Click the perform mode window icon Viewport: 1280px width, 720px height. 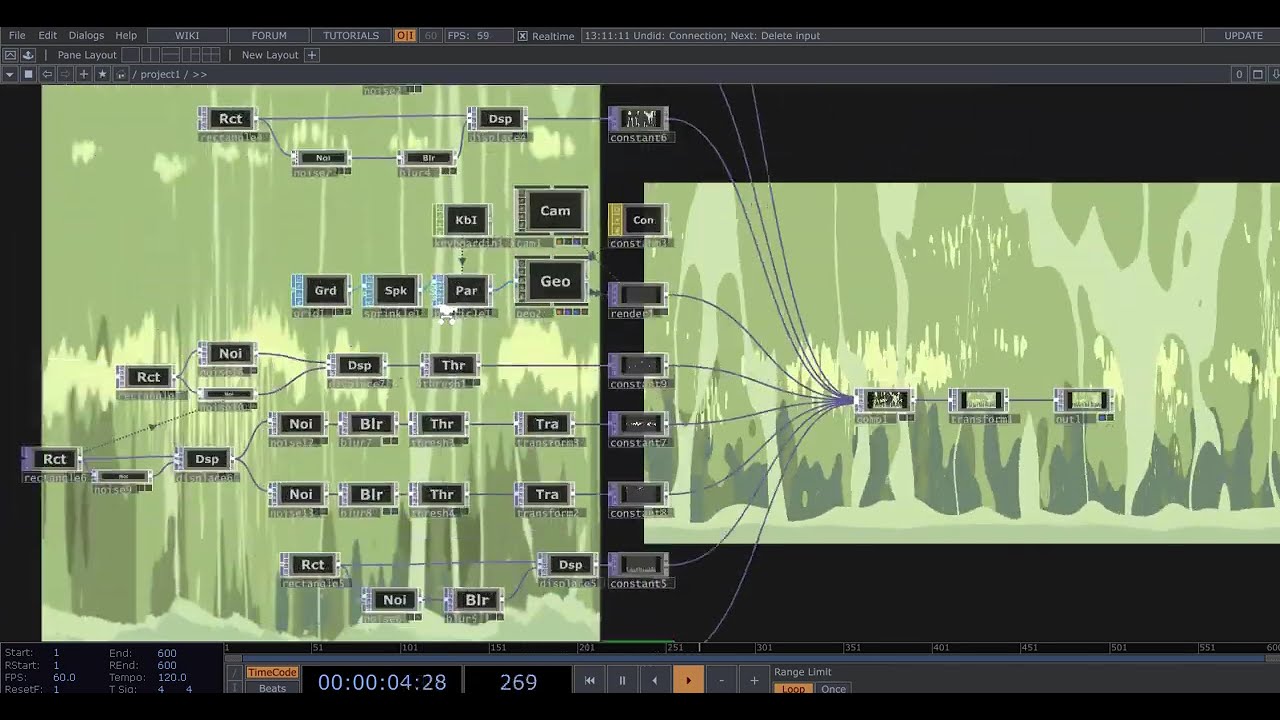point(10,55)
